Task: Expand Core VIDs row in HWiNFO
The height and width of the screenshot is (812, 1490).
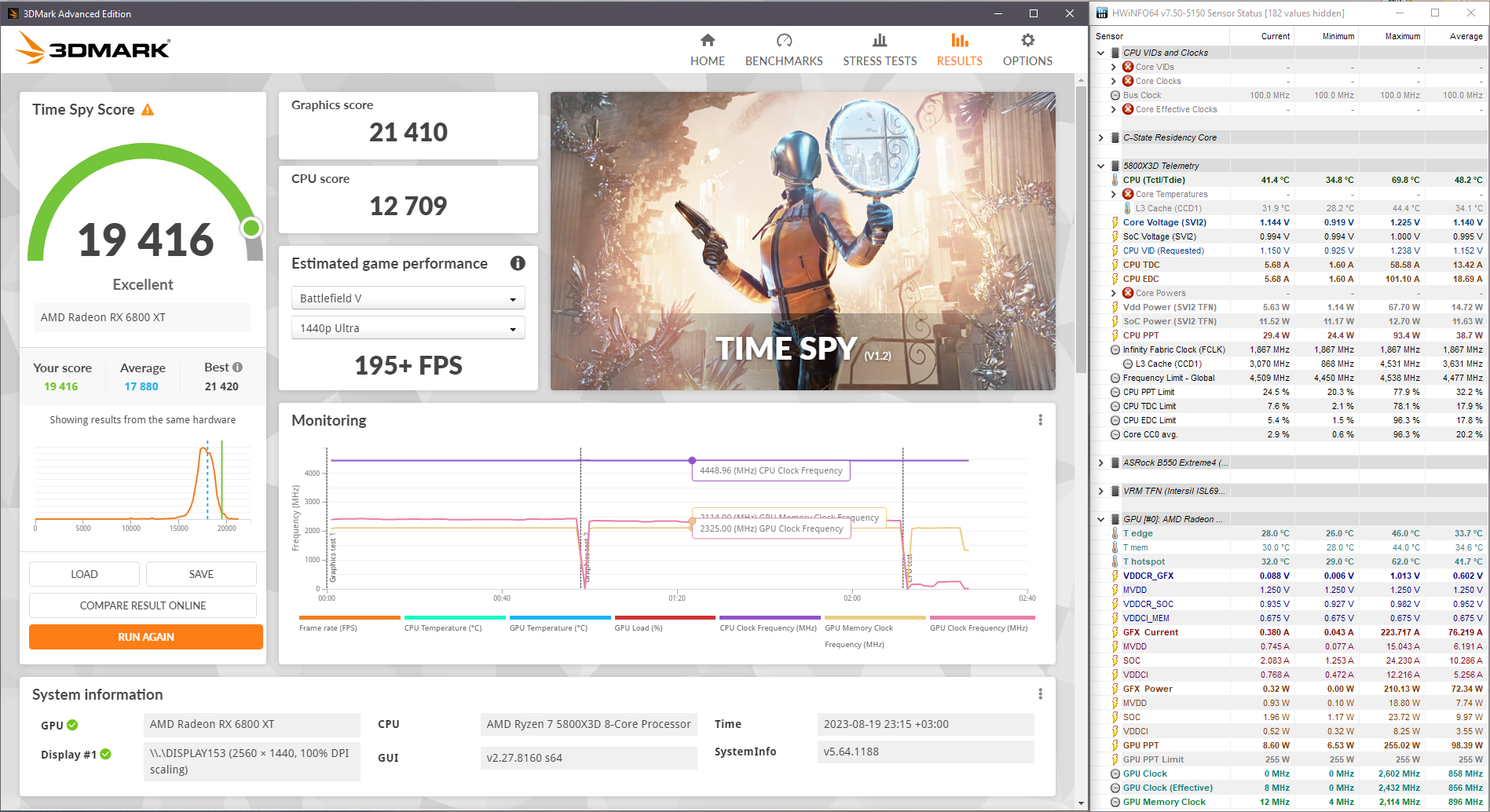Action: pyautogui.click(x=1113, y=67)
